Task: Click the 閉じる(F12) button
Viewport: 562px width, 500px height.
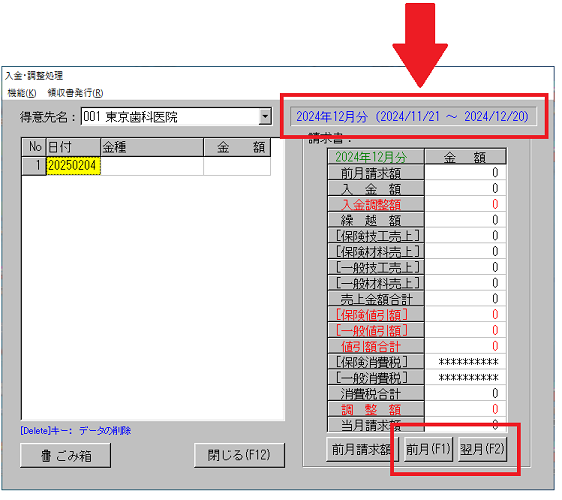Action: (239, 456)
